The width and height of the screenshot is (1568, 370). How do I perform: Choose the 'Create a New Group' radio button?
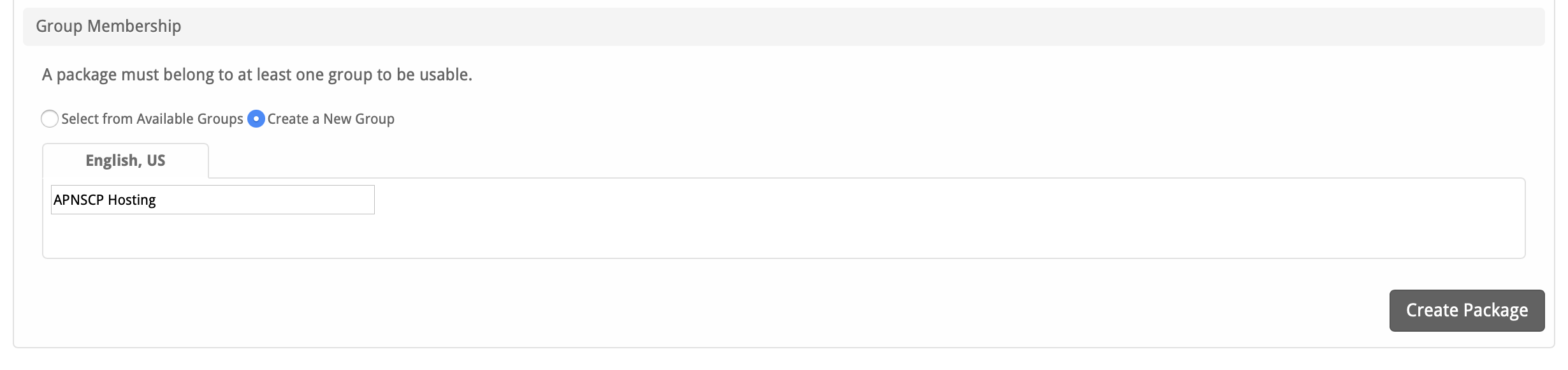click(x=256, y=119)
